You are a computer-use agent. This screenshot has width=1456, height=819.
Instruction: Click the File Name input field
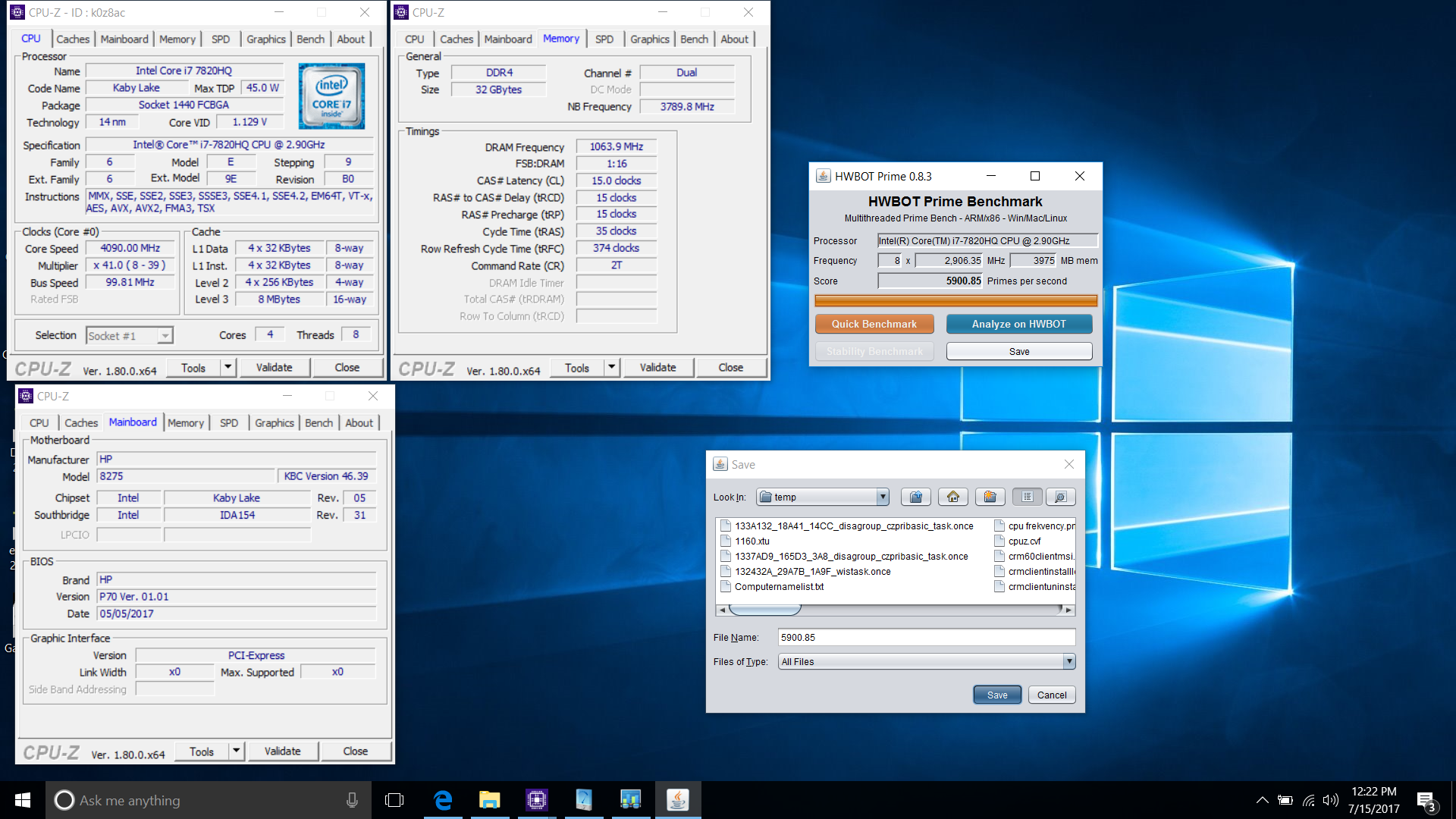pos(927,638)
